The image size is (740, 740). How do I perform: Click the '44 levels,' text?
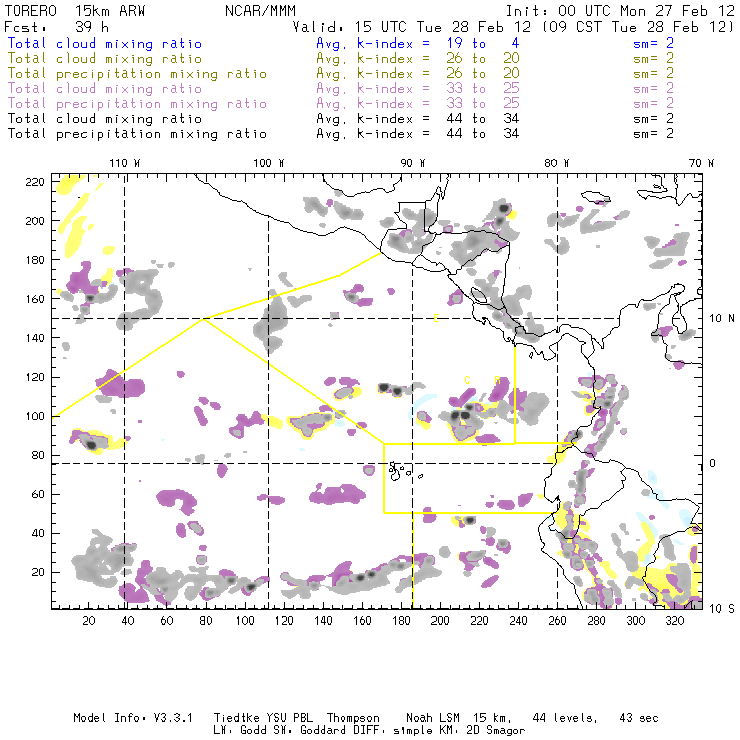point(565,718)
